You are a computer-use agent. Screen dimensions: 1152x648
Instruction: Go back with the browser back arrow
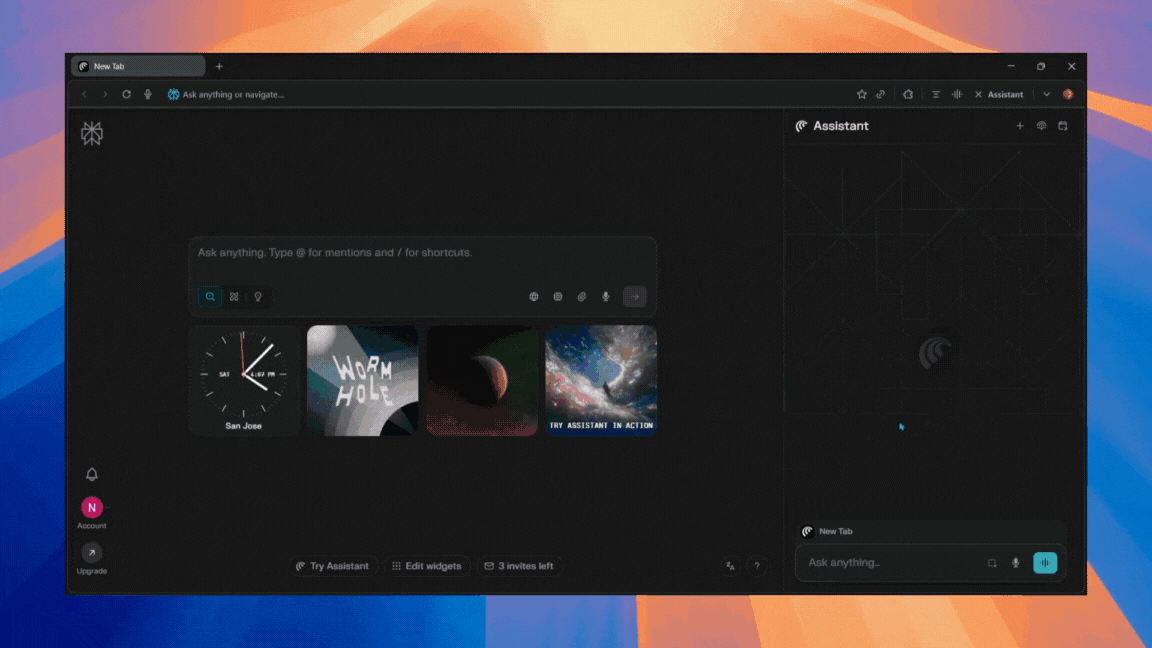click(x=84, y=95)
